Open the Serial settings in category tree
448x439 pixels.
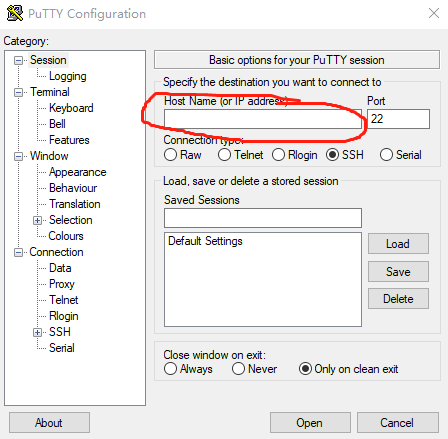coord(62,348)
